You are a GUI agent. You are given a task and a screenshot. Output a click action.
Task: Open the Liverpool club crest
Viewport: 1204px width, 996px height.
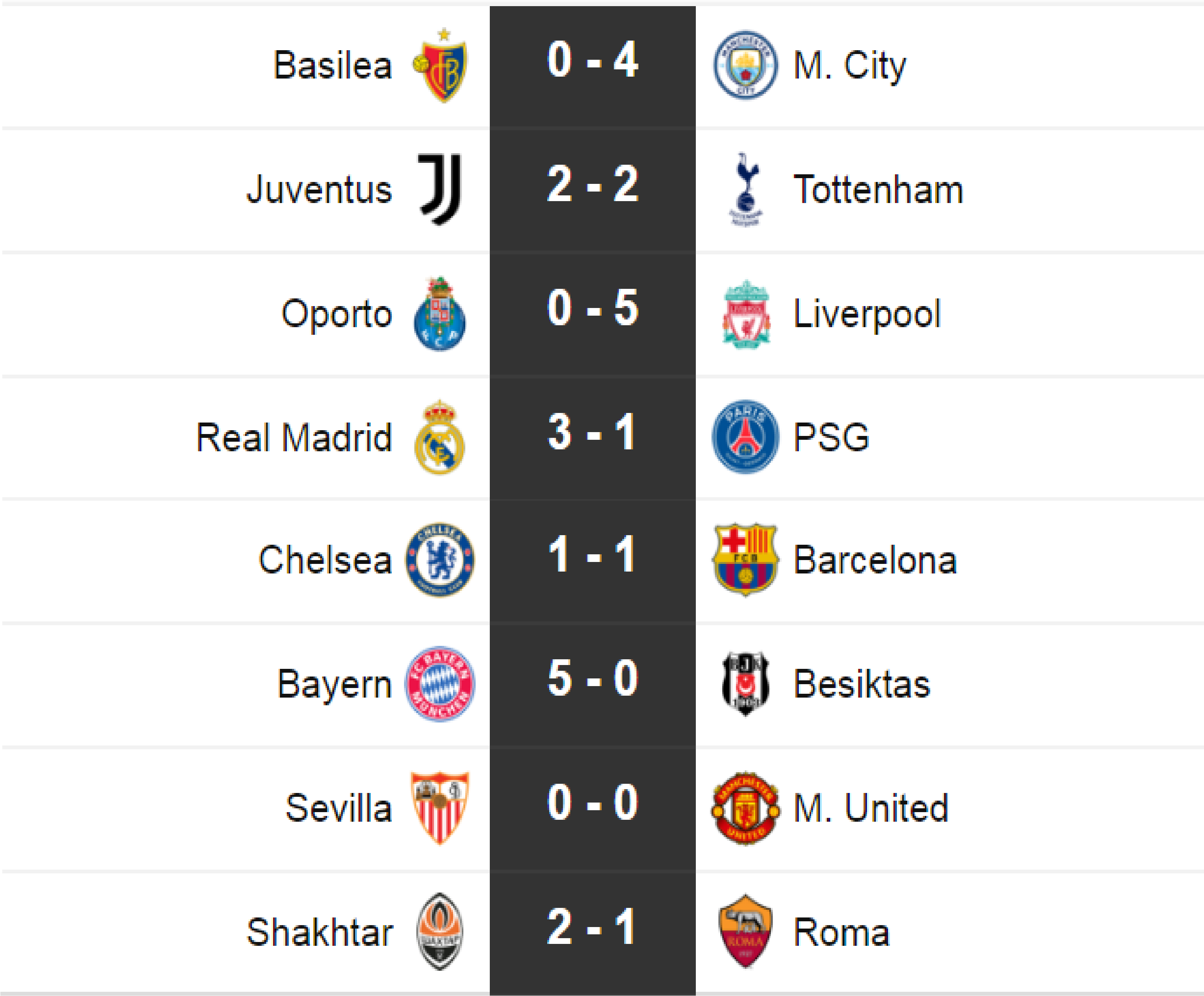[746, 314]
